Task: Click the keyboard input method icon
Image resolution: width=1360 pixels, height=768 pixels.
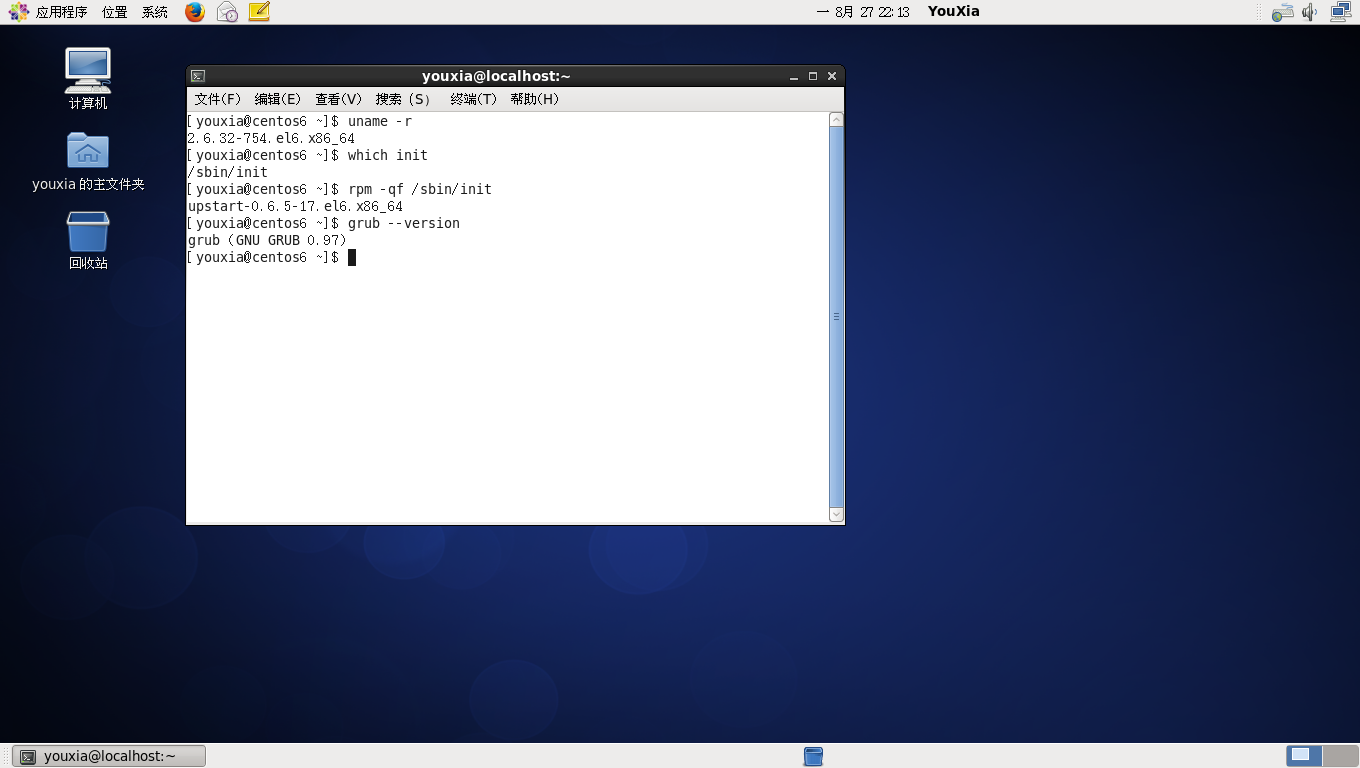Action: click(x=1282, y=12)
